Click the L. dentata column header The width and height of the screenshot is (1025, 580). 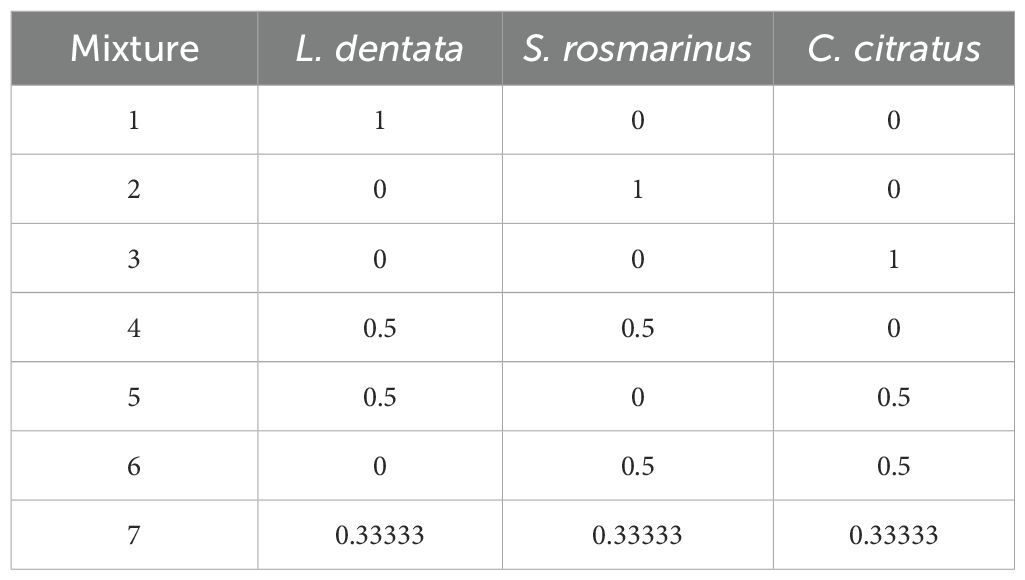click(379, 49)
